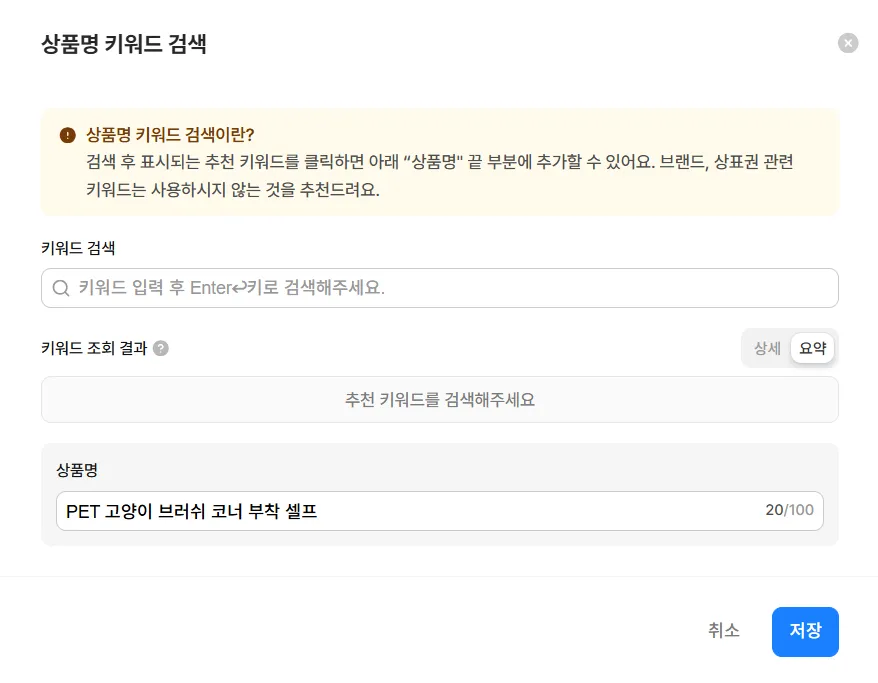Click the 취소 button
The image size is (878, 683).
[x=724, y=631]
